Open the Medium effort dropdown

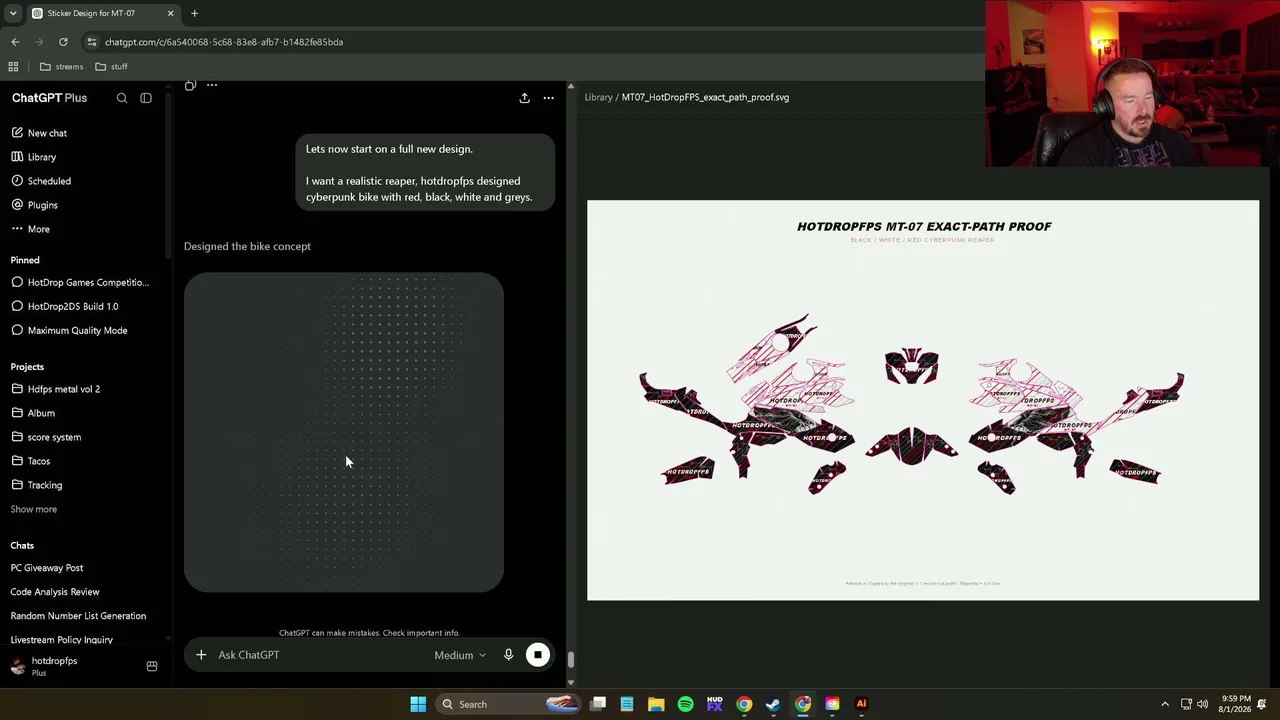pos(460,655)
